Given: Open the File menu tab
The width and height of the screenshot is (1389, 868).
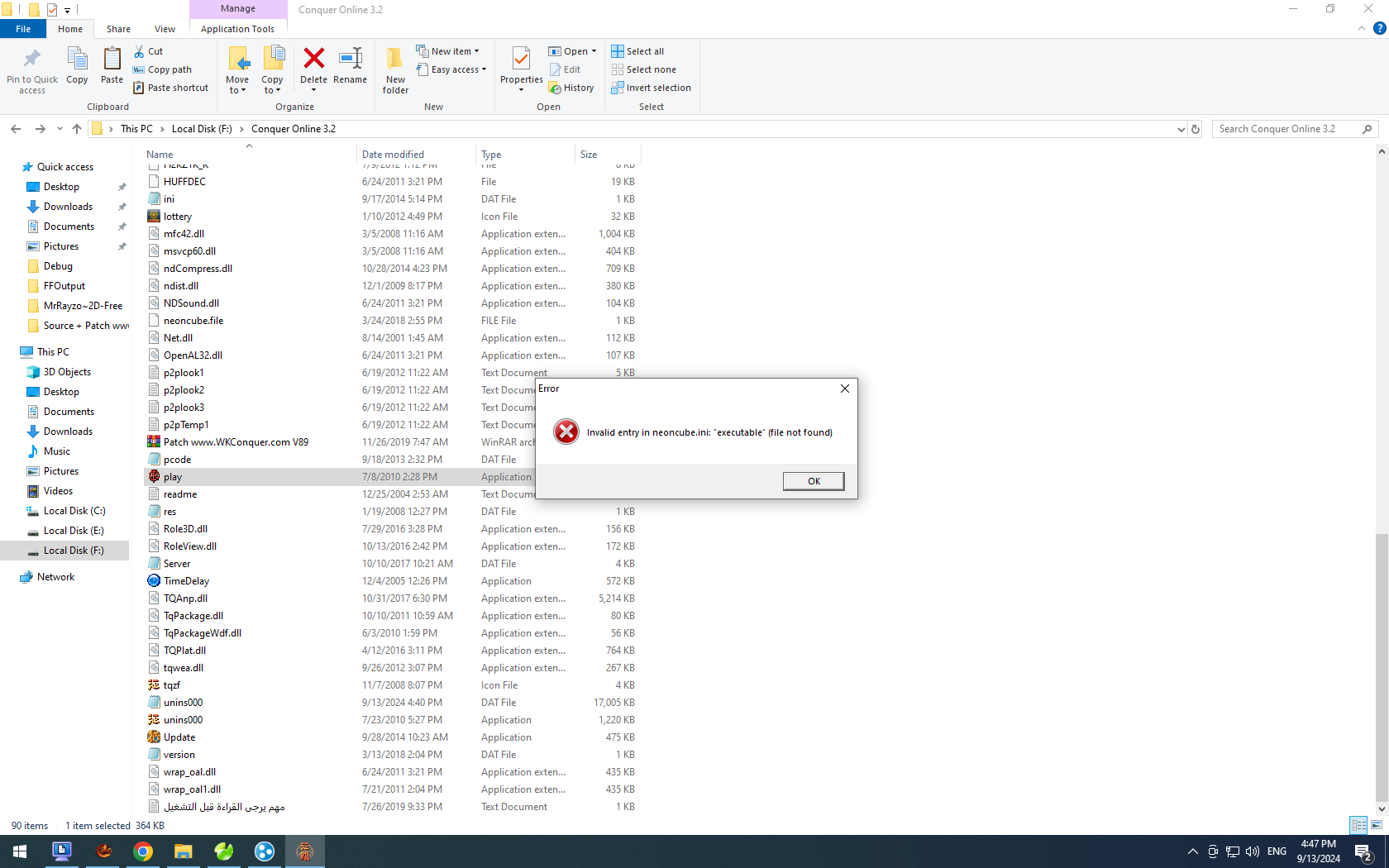Looking at the screenshot, I should [23, 29].
